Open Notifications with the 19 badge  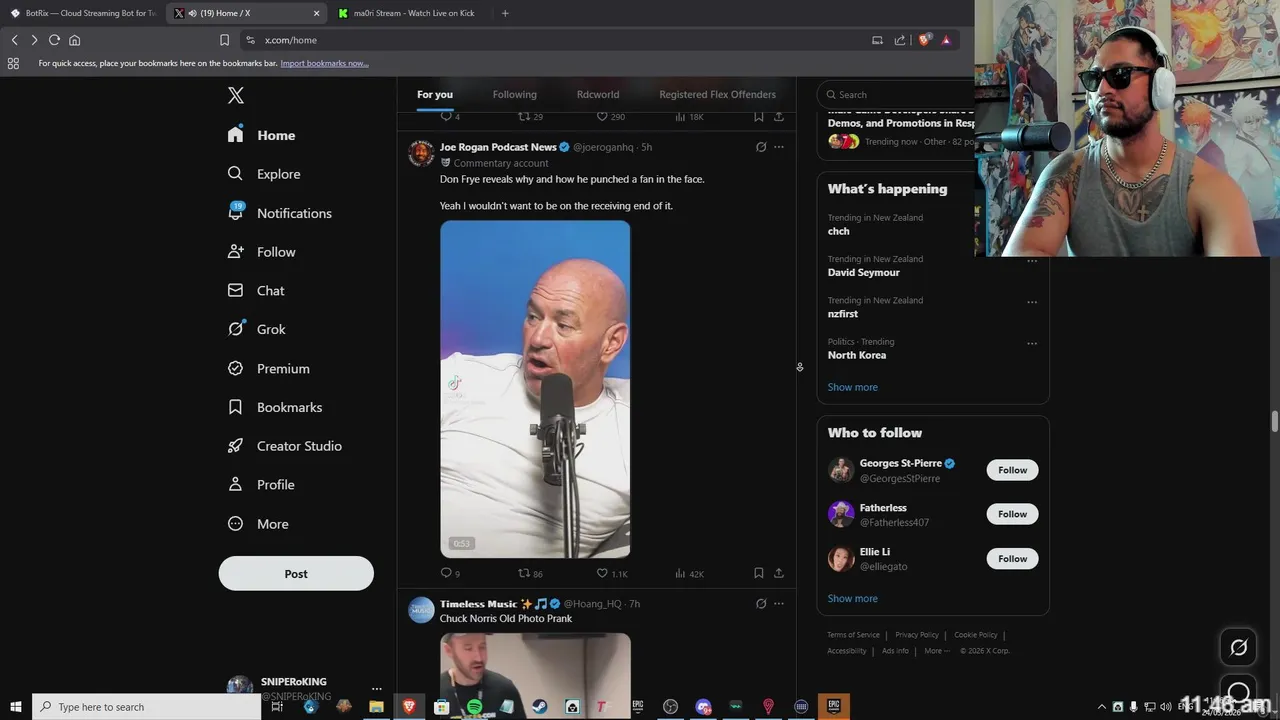click(x=279, y=213)
